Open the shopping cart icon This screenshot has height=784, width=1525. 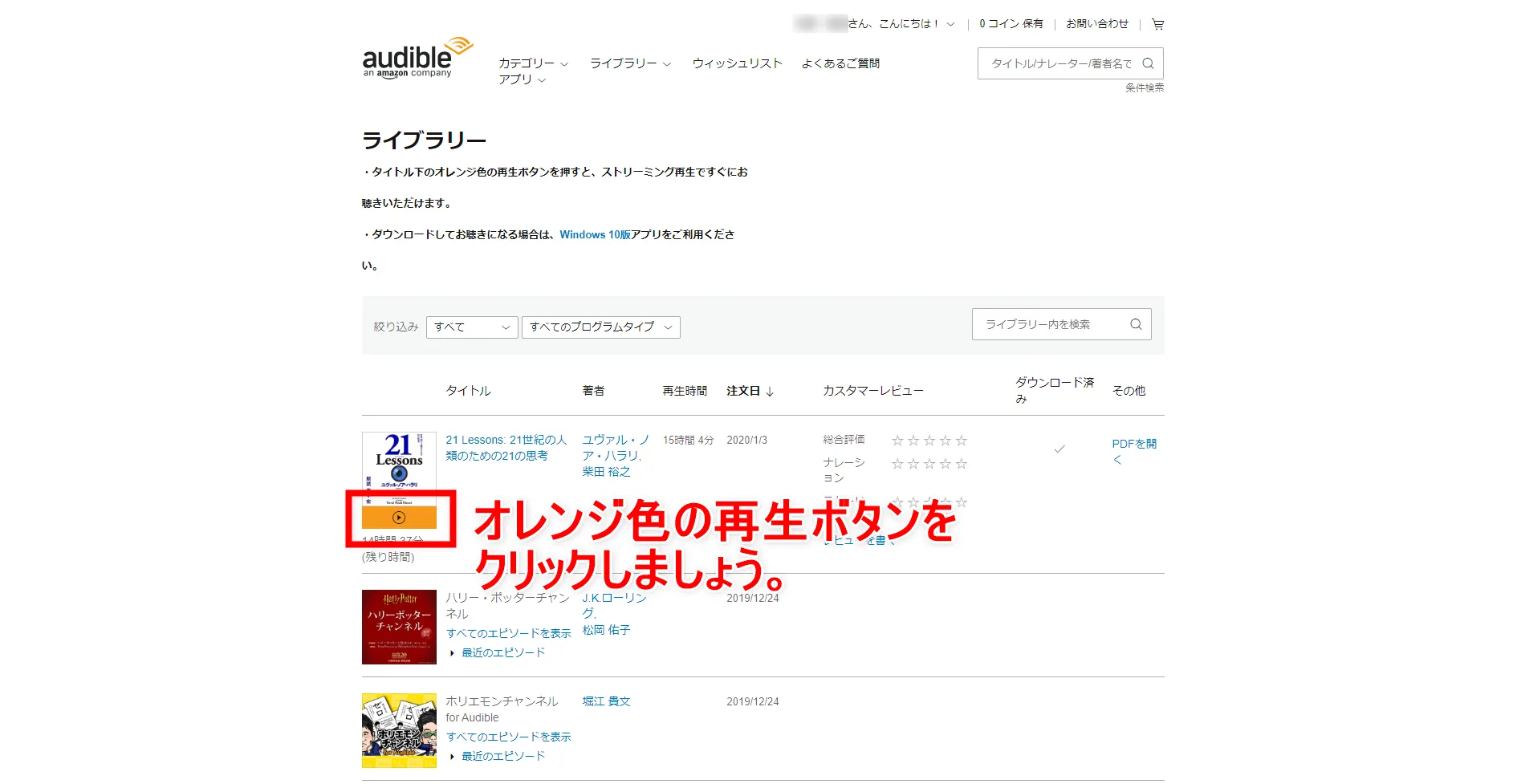tap(1157, 24)
